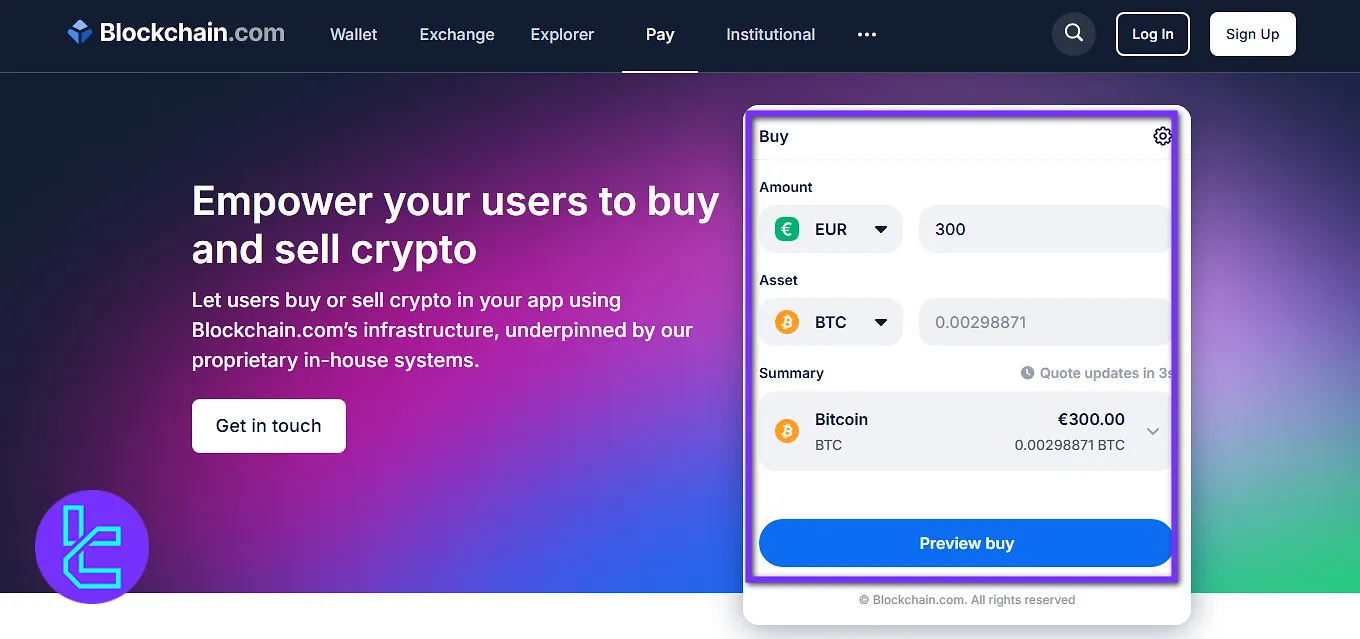Image resolution: width=1360 pixels, height=639 pixels.
Task: Expand the Bitcoin summary chevron
Action: (1153, 431)
